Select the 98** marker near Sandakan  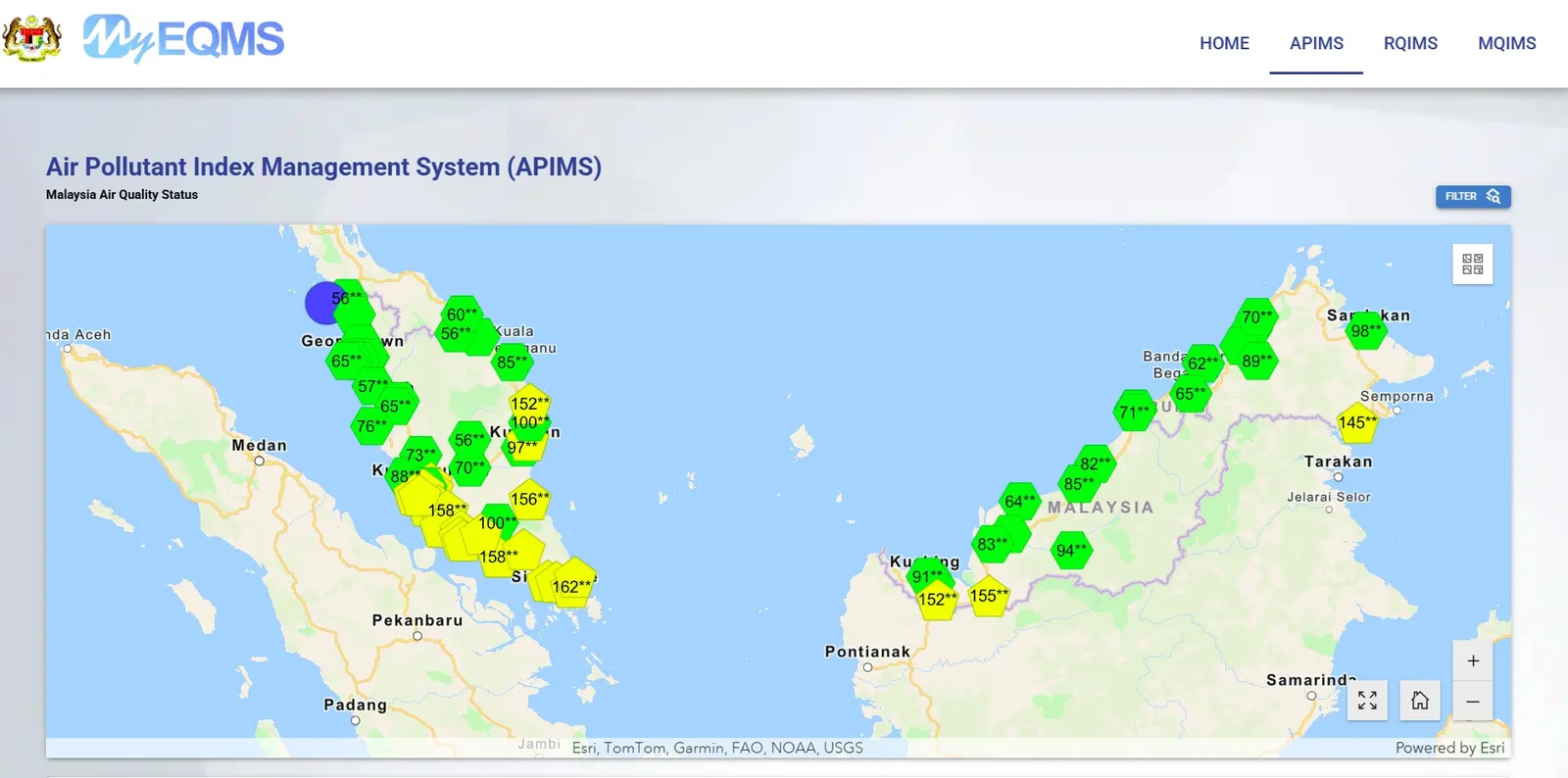(x=1367, y=330)
